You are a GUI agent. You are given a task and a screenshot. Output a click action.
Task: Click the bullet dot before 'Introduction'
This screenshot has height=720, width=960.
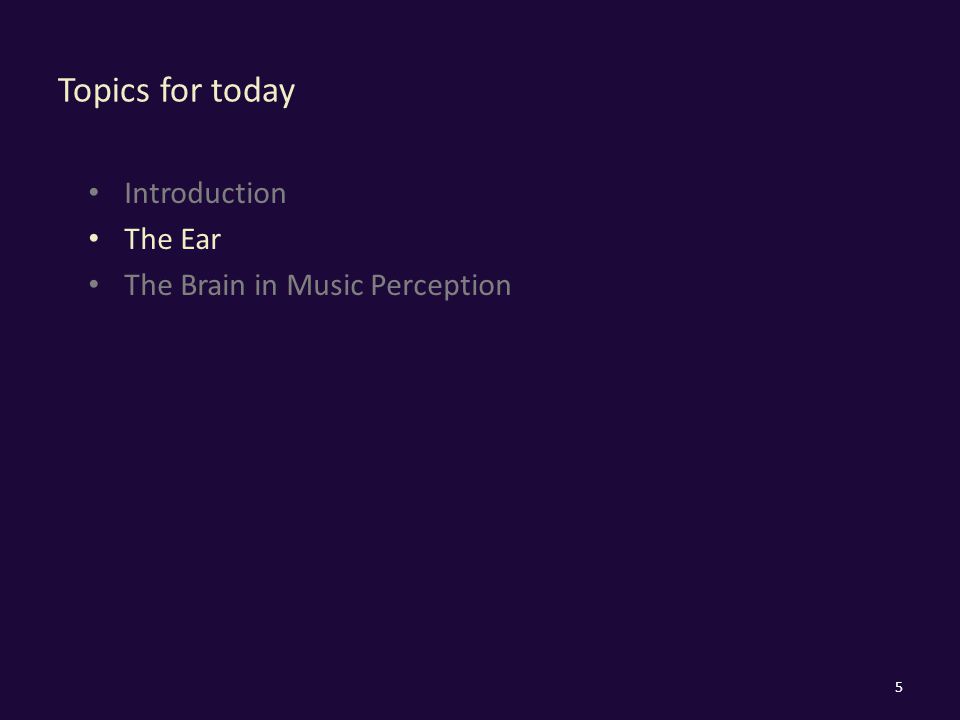pyautogui.click(x=94, y=193)
